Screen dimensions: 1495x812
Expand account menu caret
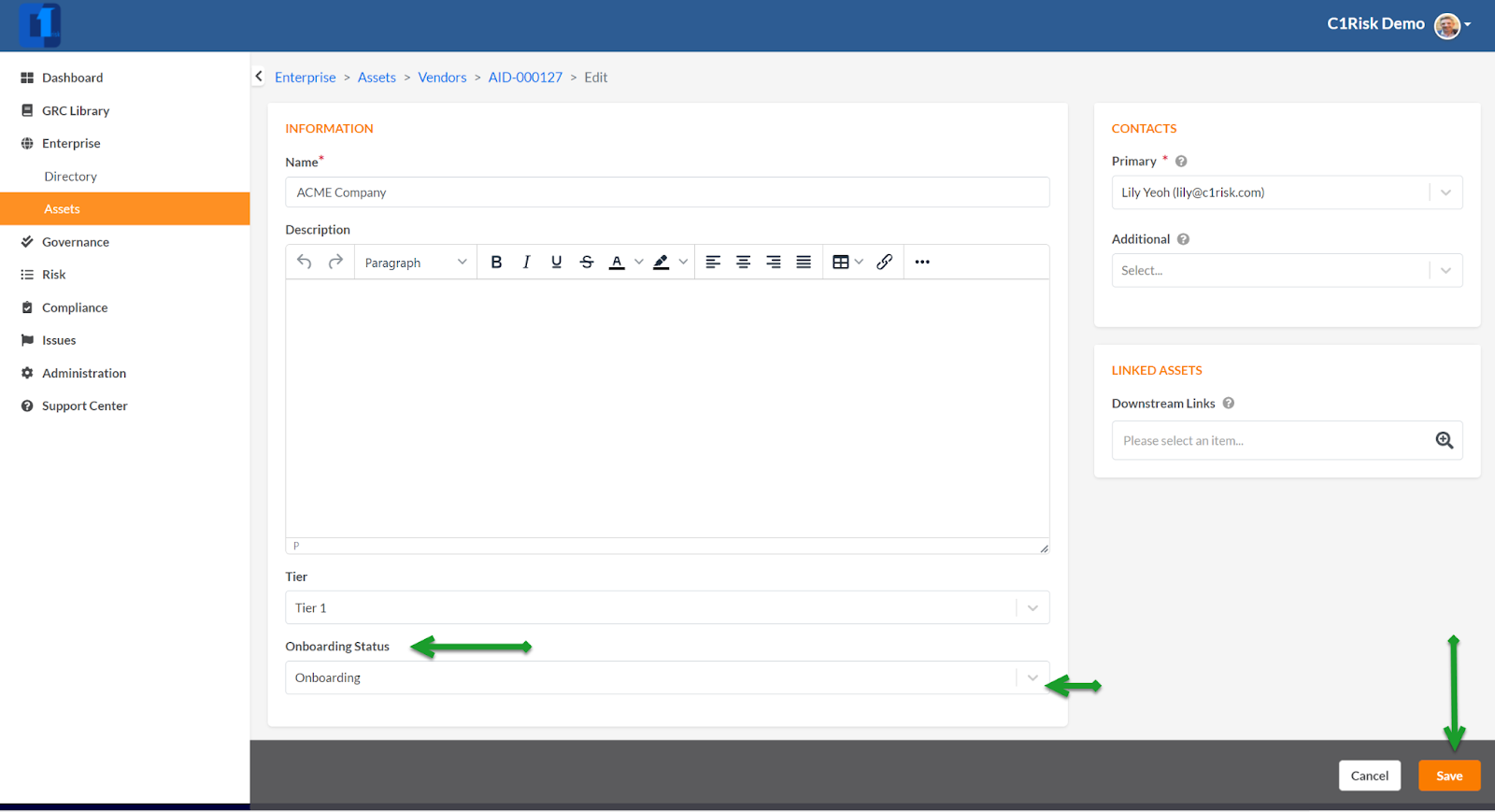click(x=1468, y=24)
